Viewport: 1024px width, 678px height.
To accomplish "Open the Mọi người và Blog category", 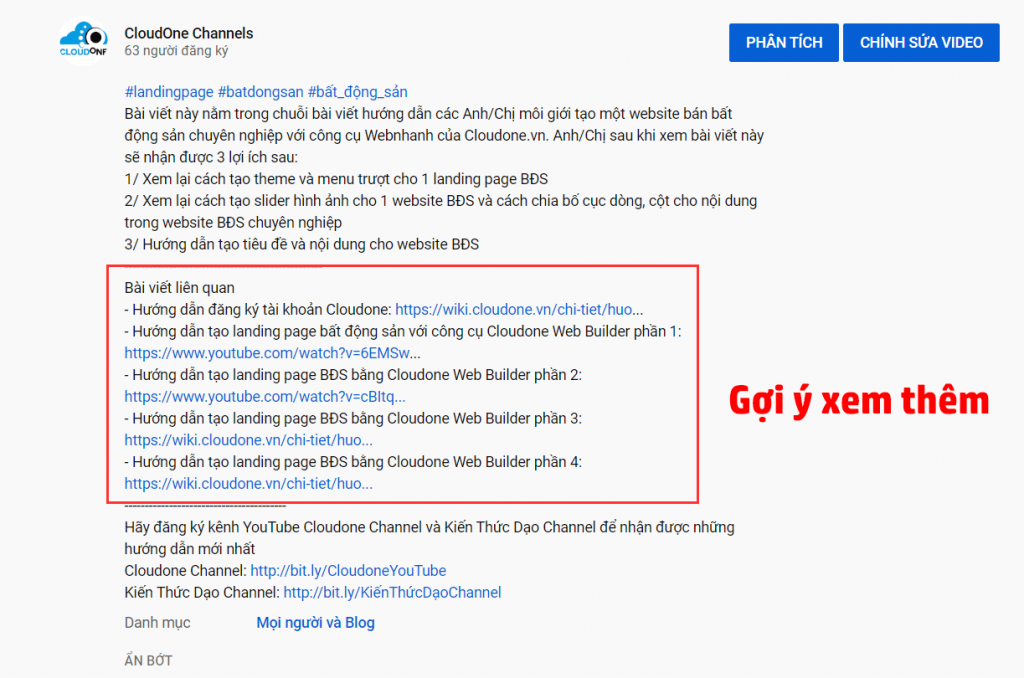I will pos(315,622).
